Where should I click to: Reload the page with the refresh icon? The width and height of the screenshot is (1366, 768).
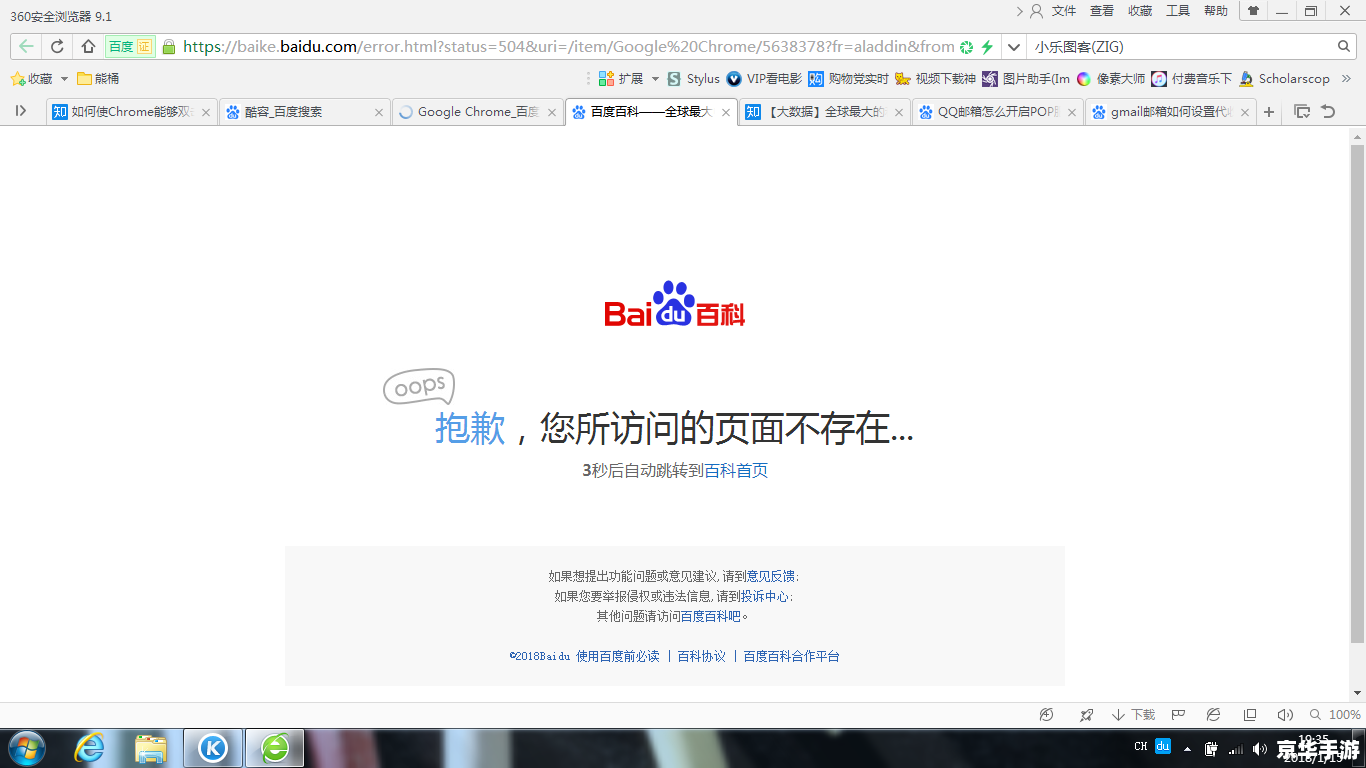[x=58, y=46]
